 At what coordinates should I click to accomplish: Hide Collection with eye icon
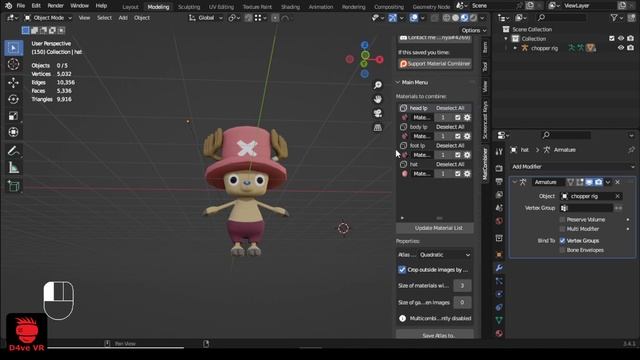[x=621, y=38]
